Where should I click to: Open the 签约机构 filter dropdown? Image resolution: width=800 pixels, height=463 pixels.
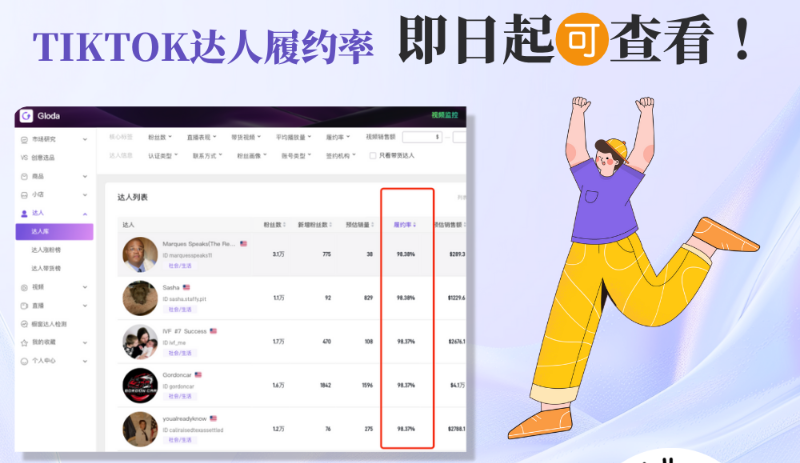(x=341, y=156)
